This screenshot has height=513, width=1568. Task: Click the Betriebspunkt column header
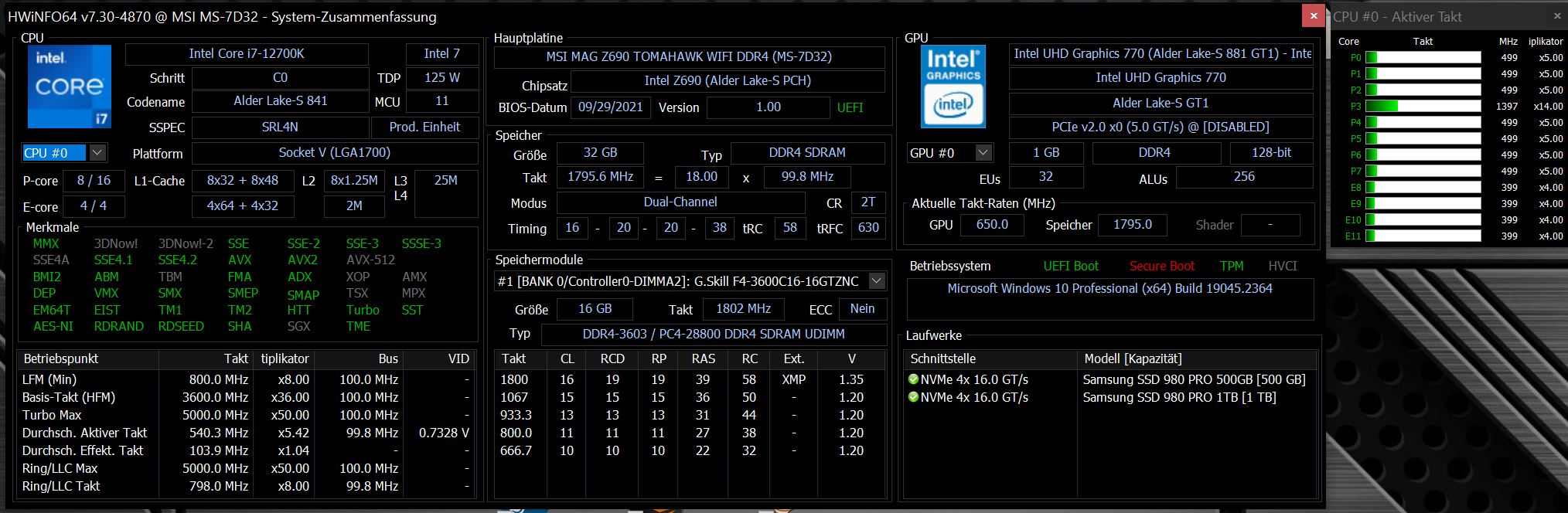point(89,358)
